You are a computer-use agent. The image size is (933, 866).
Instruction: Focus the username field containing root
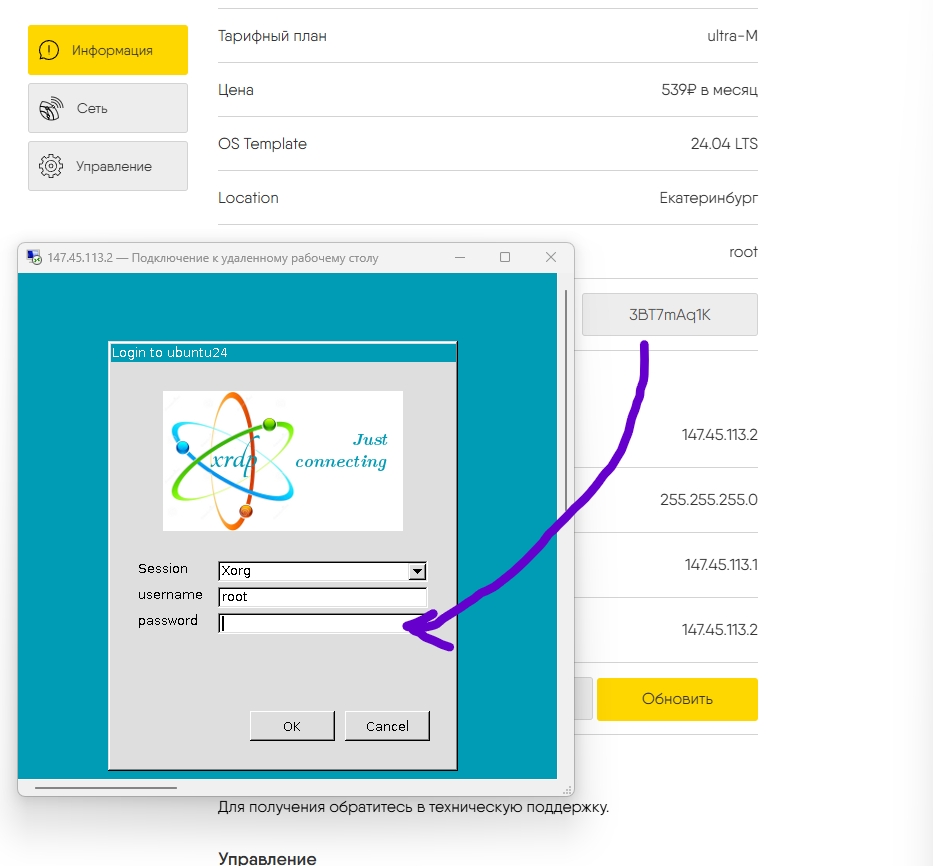(x=323, y=597)
